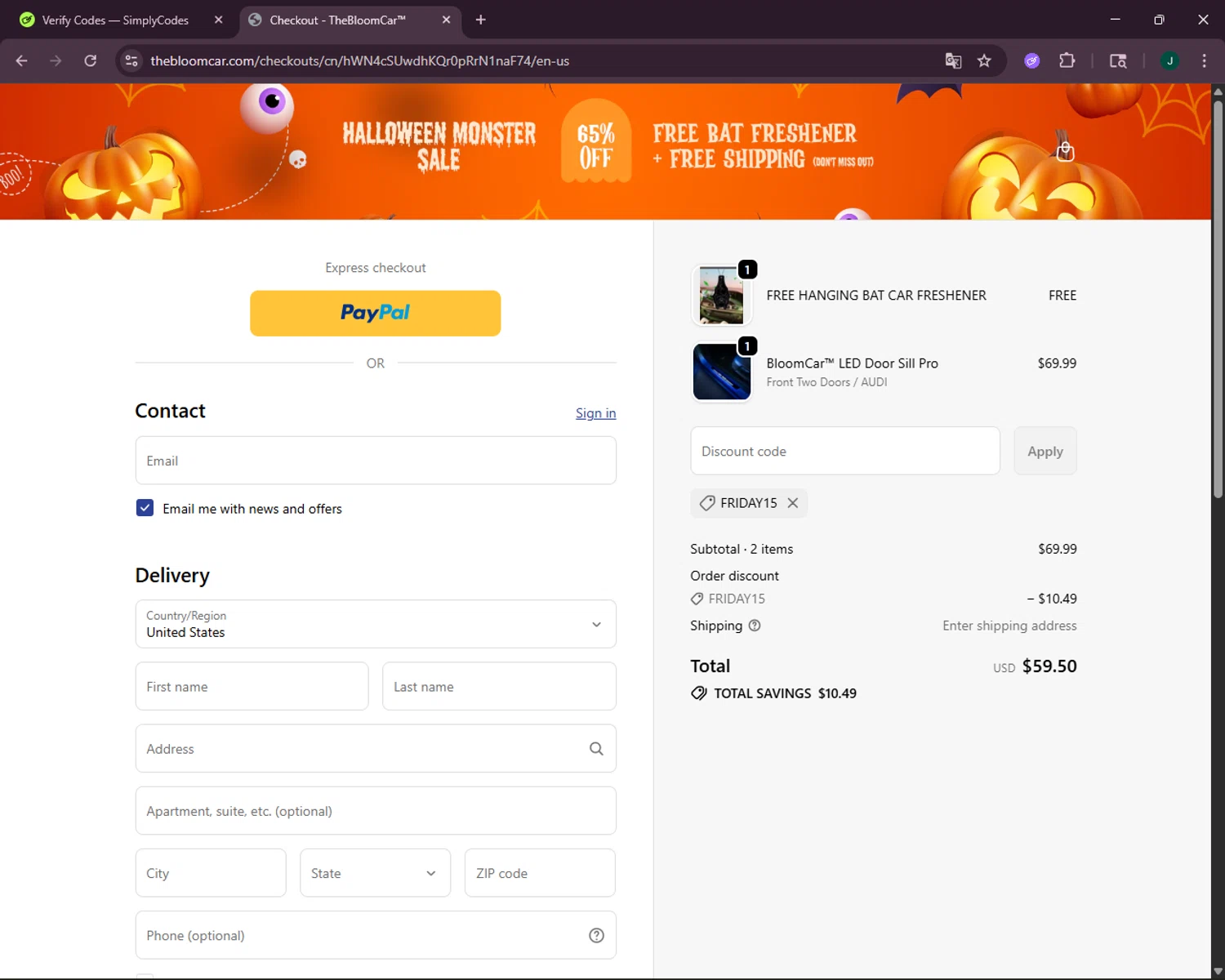The height and width of the screenshot is (980, 1225).
Task: Click the Address input field
Action: [x=376, y=749]
